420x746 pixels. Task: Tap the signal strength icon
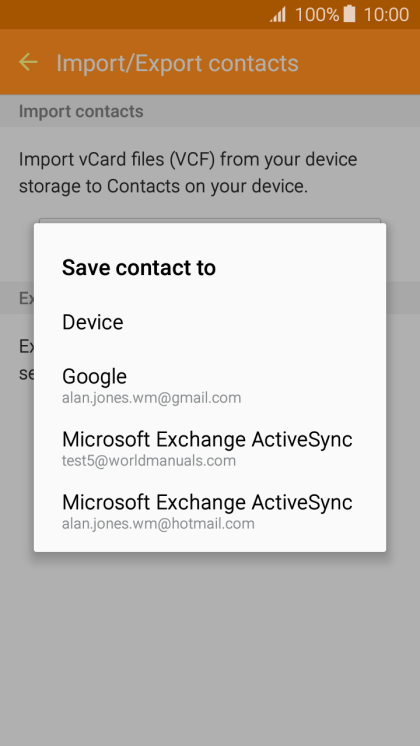(278, 14)
